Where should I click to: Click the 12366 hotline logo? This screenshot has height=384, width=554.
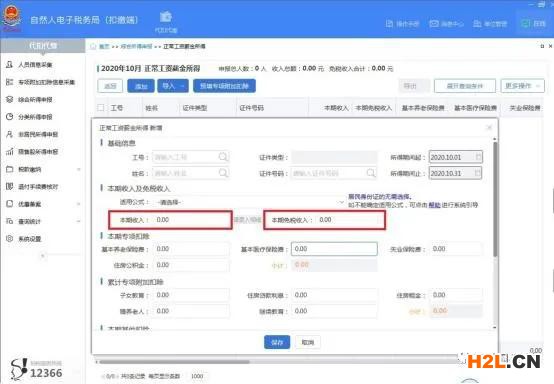[36, 370]
